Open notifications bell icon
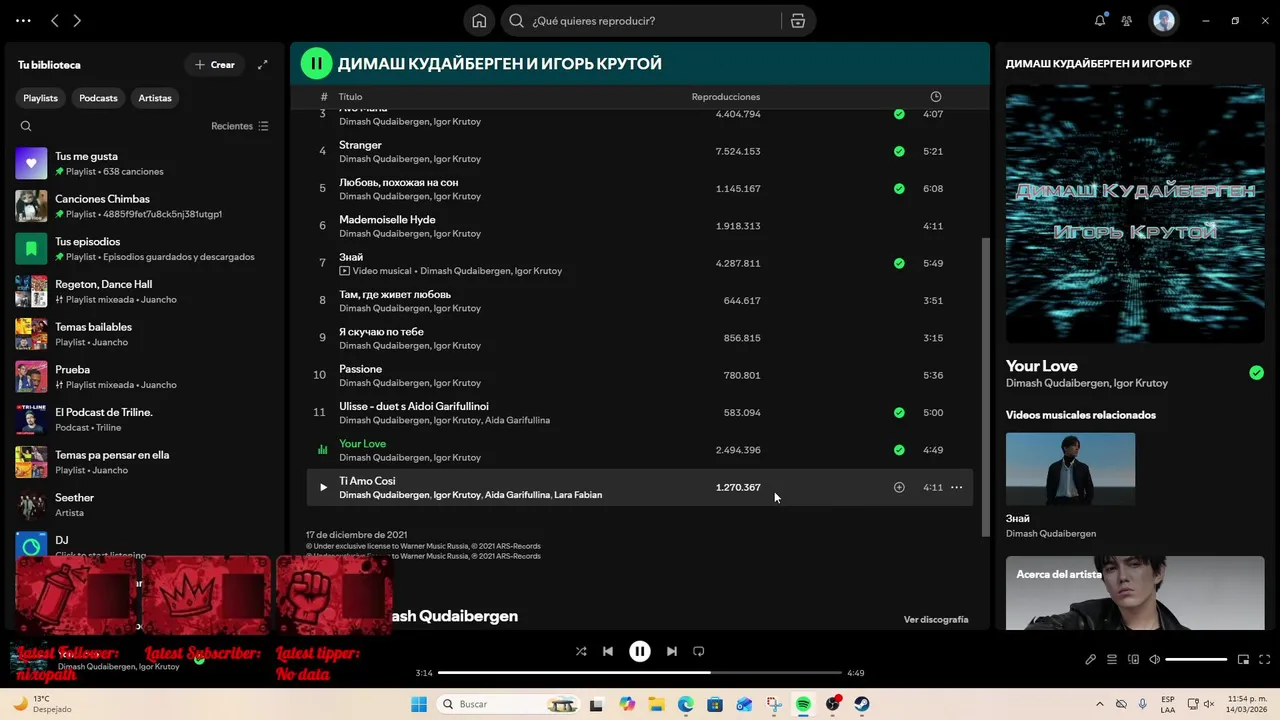 [1100, 20]
